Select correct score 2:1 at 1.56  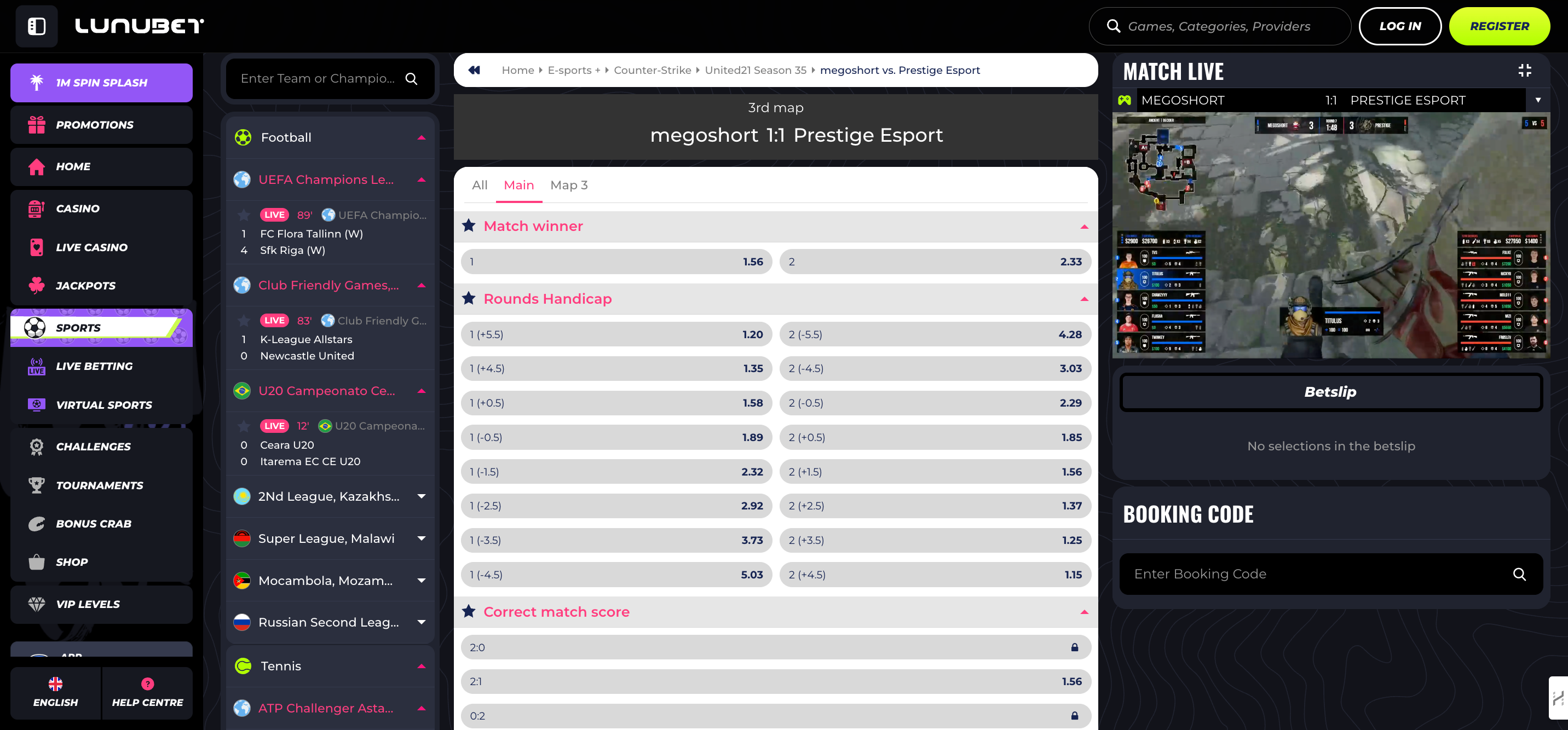[x=775, y=681]
